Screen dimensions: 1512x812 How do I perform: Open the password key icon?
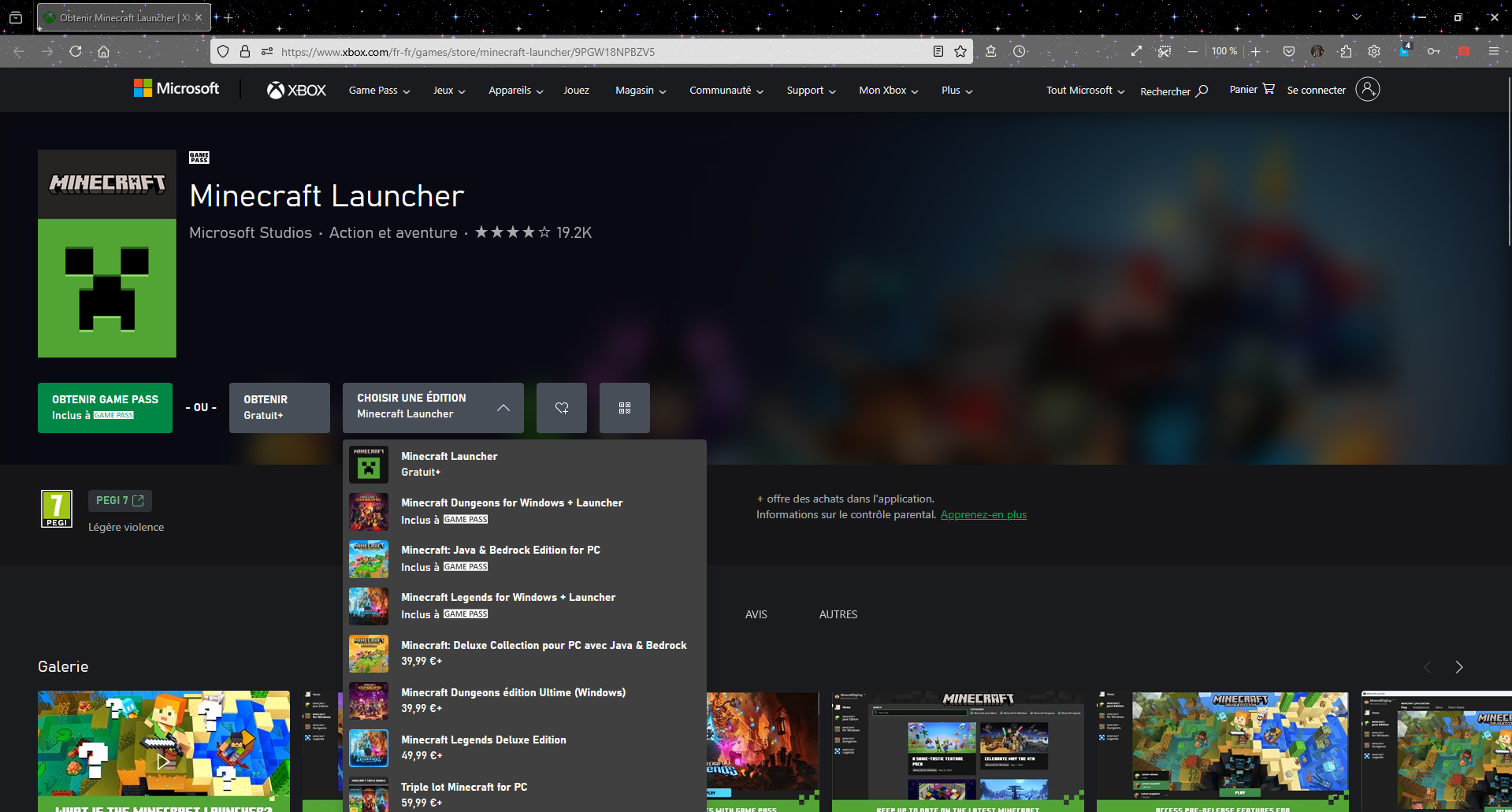(x=1434, y=51)
